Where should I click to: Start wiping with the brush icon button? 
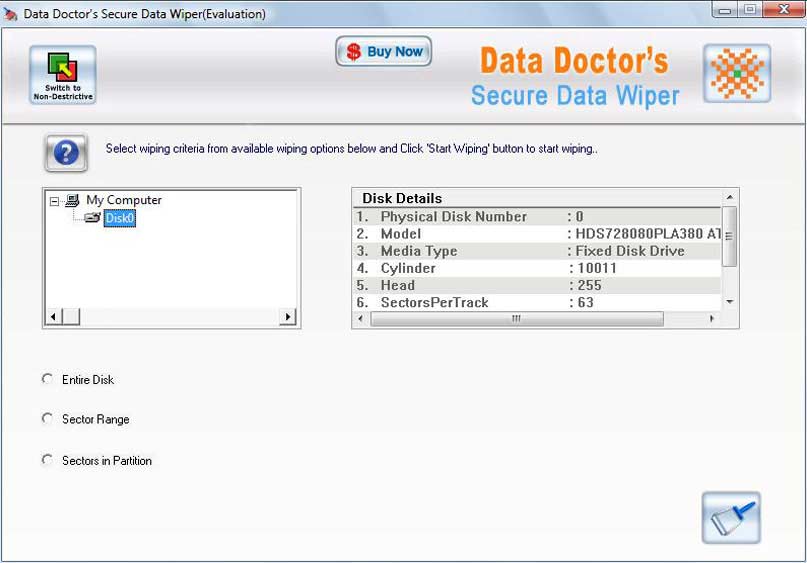point(731,518)
